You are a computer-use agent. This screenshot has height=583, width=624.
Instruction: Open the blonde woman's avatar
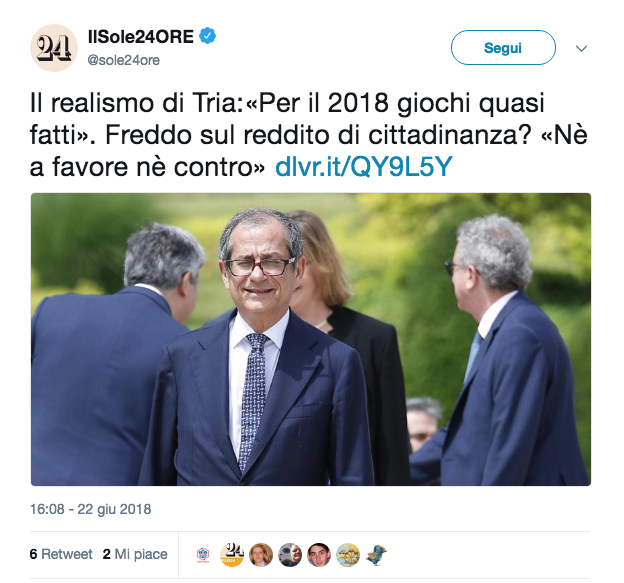coord(261,554)
